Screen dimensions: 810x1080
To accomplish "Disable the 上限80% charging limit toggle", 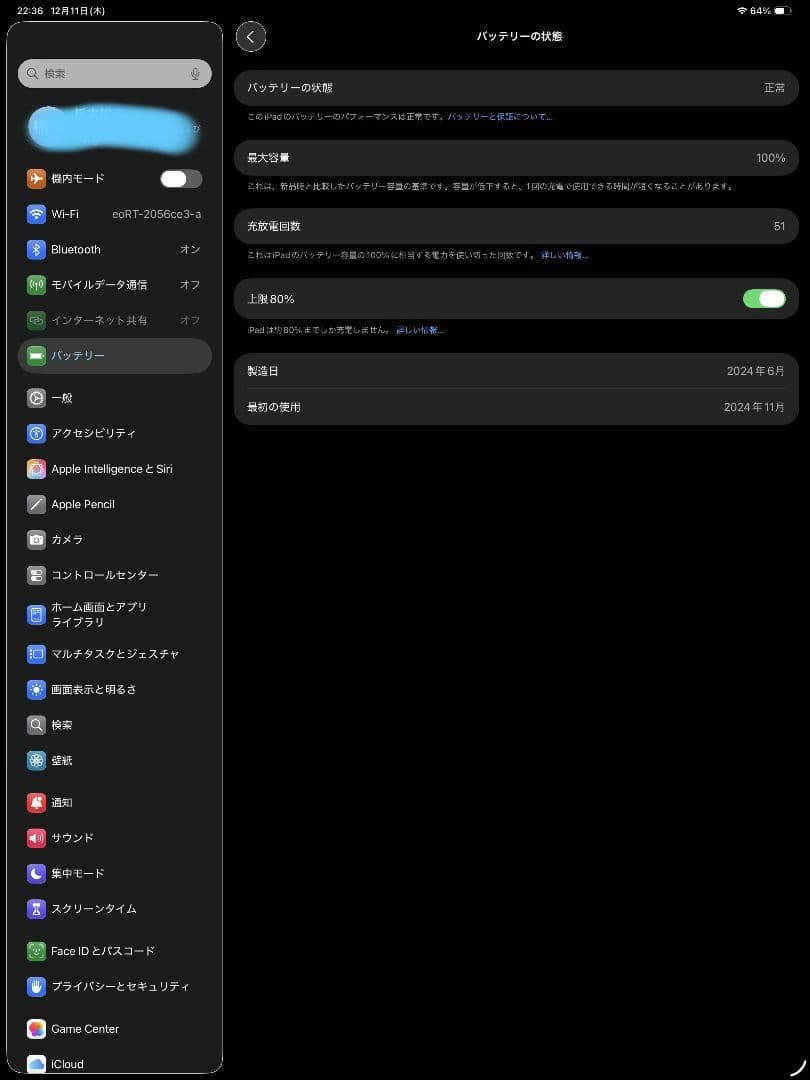I will (x=764, y=298).
